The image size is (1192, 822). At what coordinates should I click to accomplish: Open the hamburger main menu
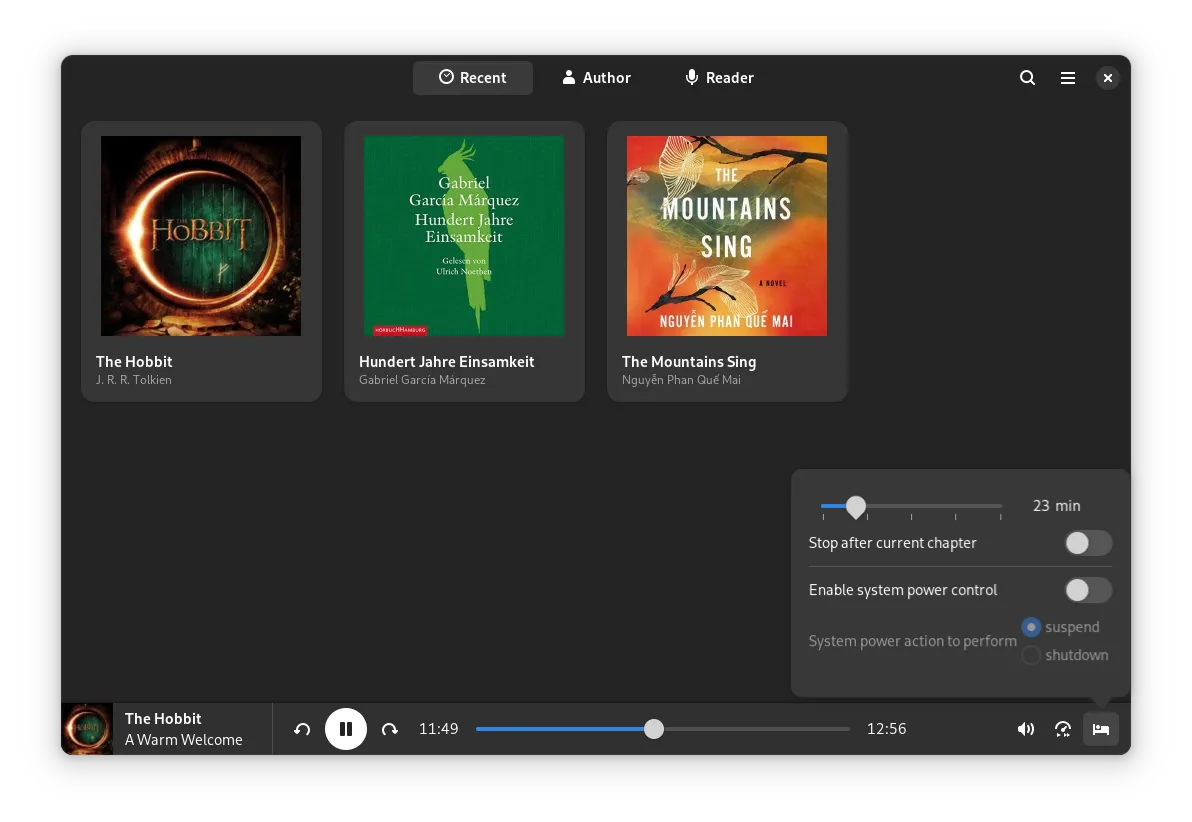(1068, 78)
